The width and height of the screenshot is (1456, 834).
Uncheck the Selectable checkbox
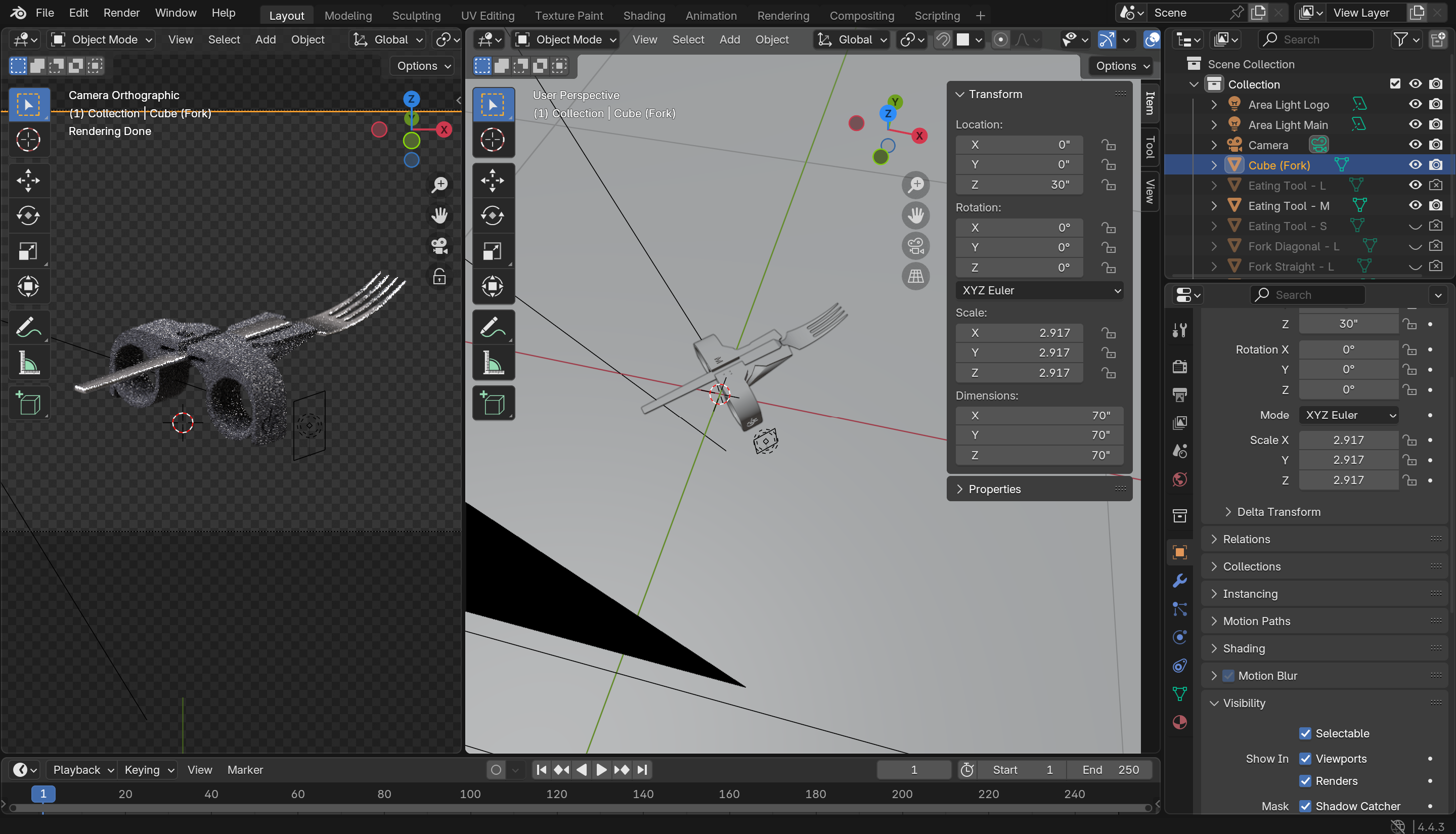(1305, 733)
